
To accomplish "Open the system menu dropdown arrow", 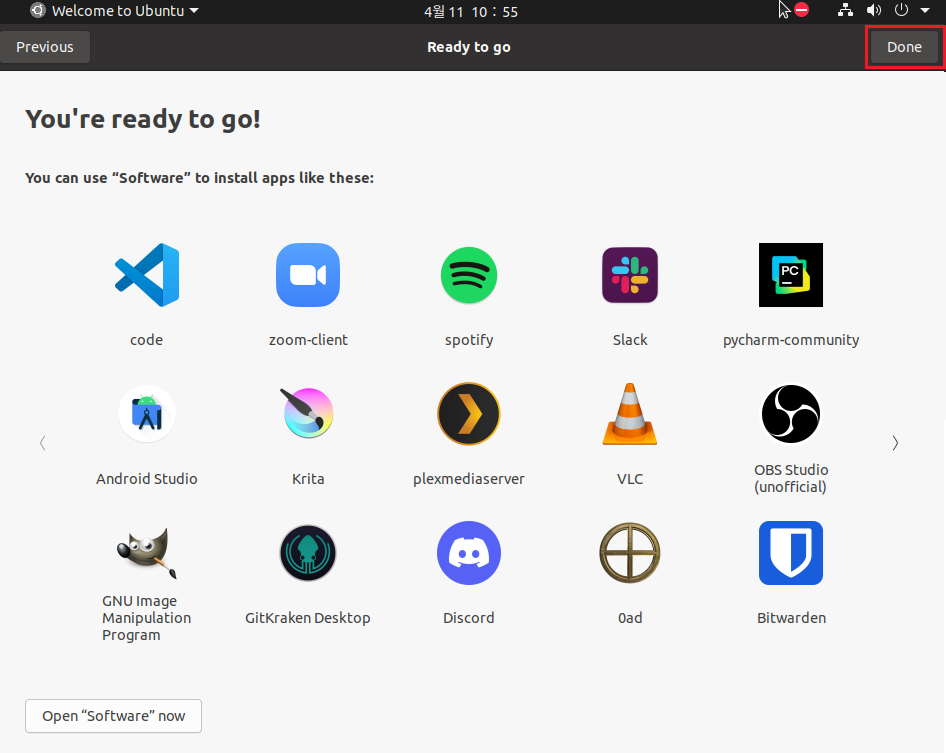I will [x=925, y=10].
